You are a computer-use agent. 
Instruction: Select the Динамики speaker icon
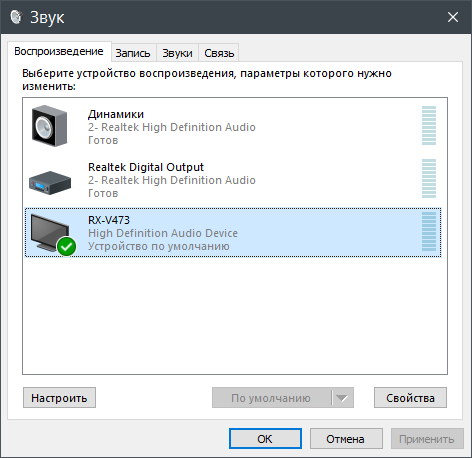click(49, 126)
